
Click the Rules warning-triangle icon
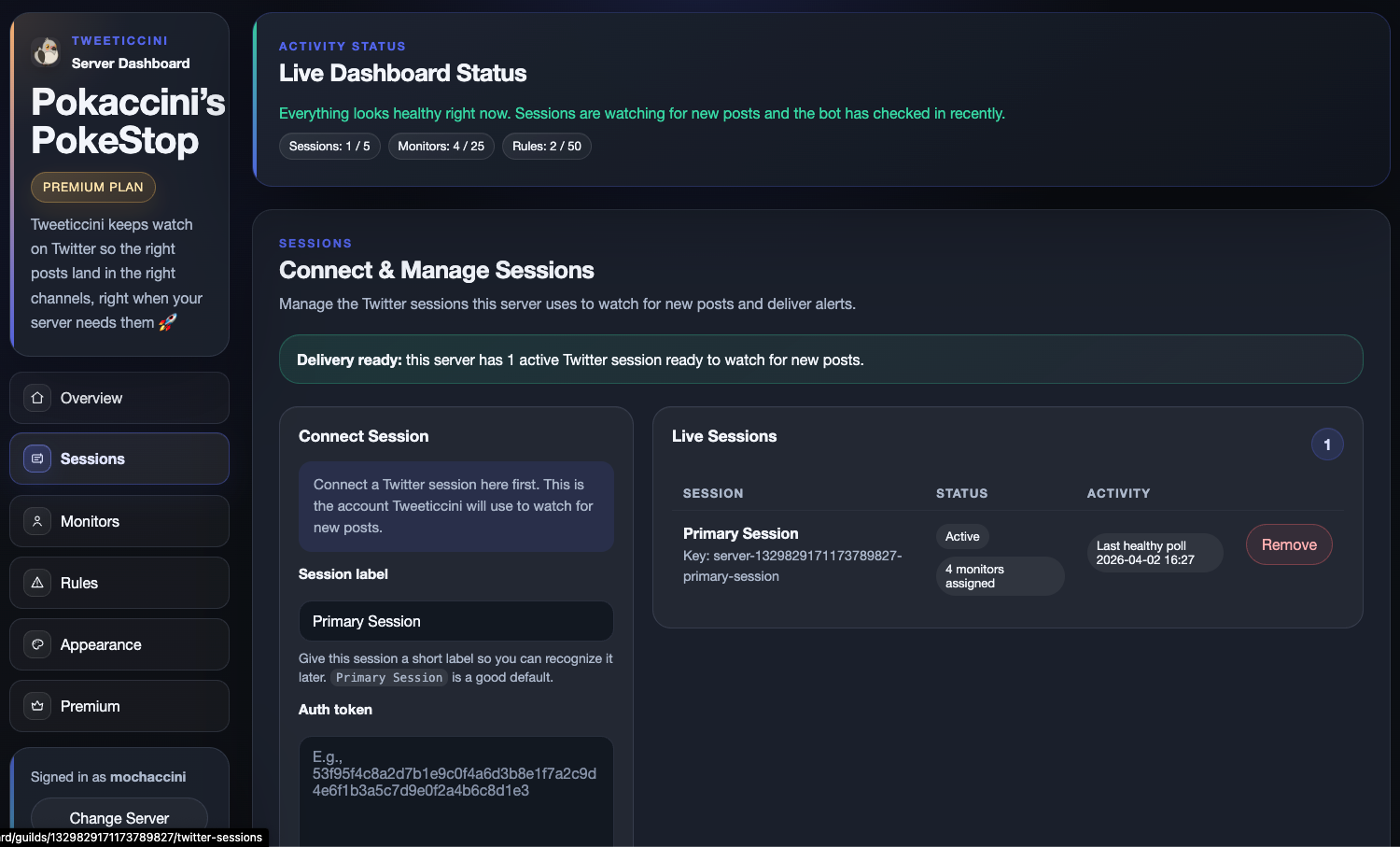(37, 583)
